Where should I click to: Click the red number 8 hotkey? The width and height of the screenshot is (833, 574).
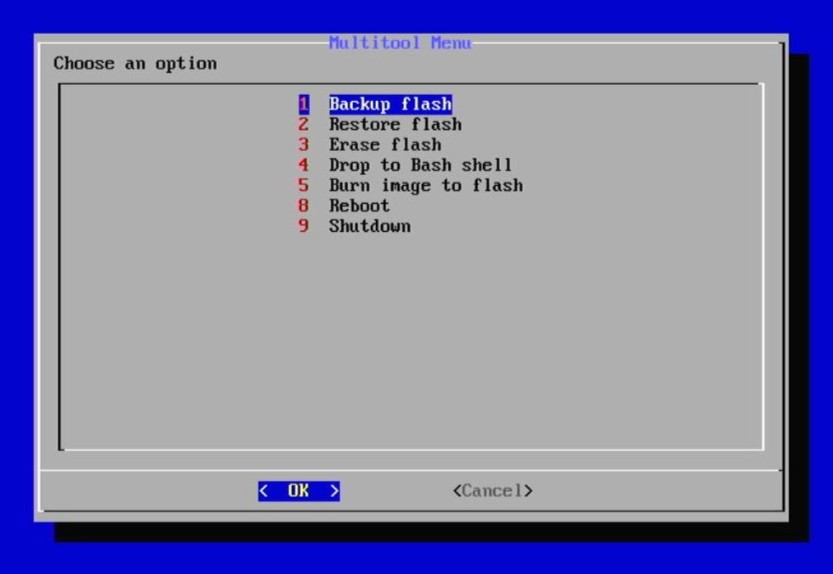click(x=304, y=206)
